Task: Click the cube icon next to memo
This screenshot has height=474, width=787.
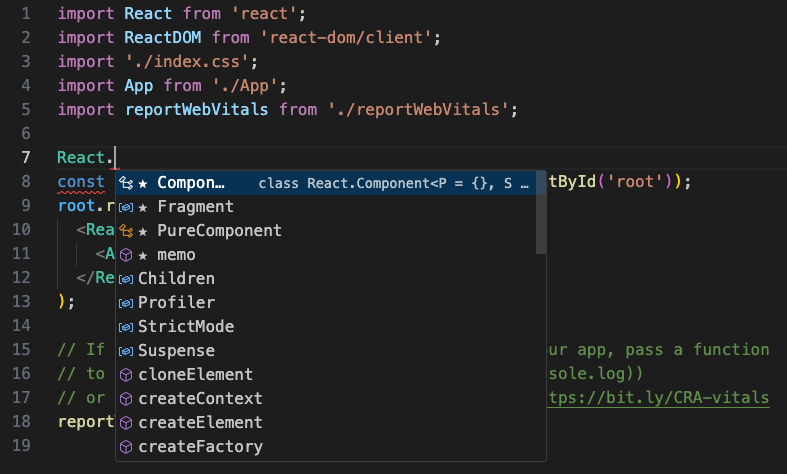Action: (x=127, y=255)
